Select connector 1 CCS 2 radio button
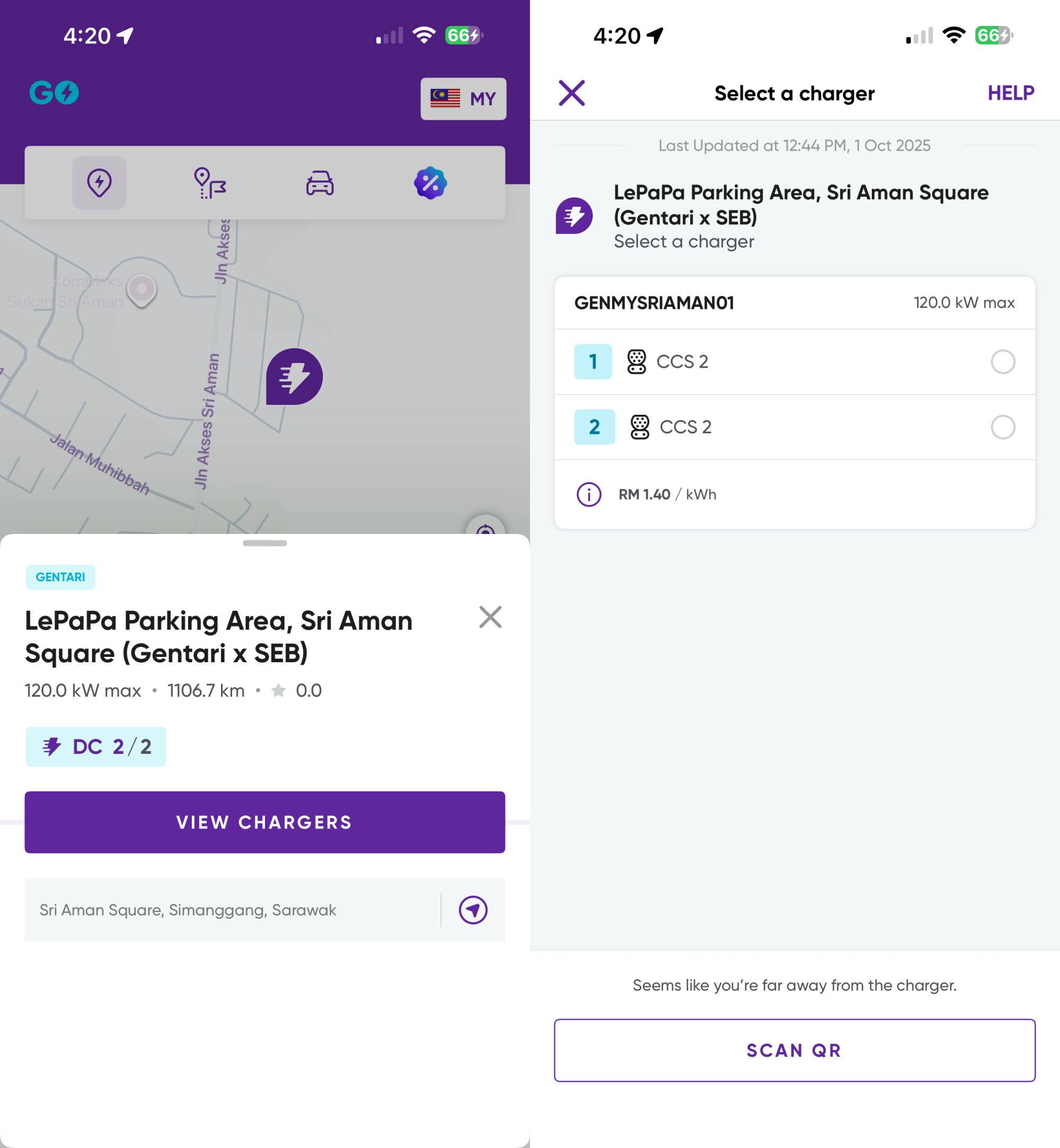 click(x=1002, y=362)
